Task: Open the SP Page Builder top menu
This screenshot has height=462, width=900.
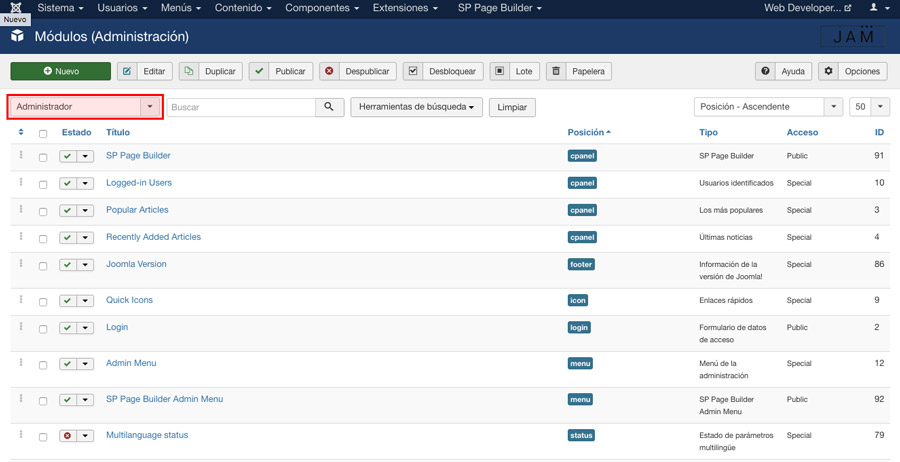Action: pyautogui.click(x=499, y=8)
